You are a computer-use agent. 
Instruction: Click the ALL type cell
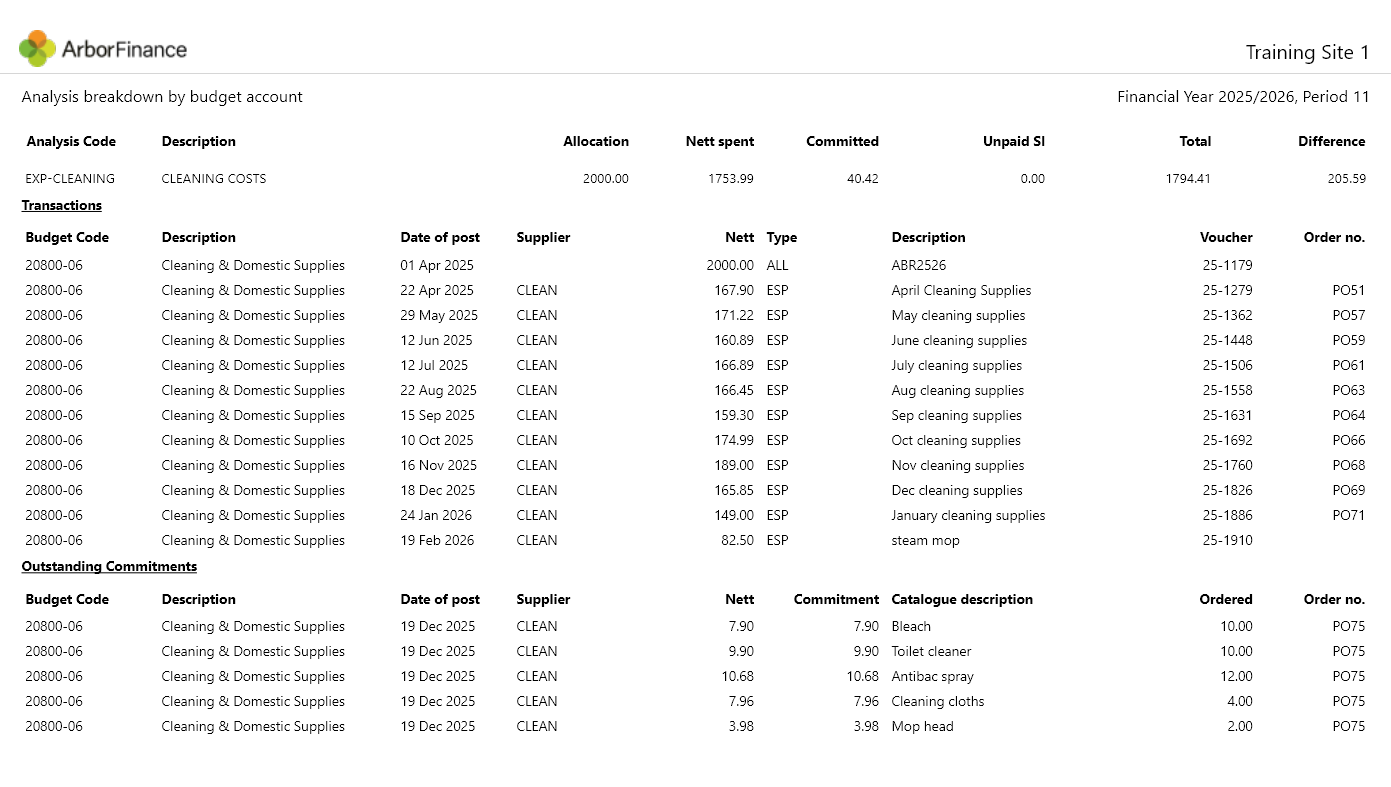[x=777, y=265]
